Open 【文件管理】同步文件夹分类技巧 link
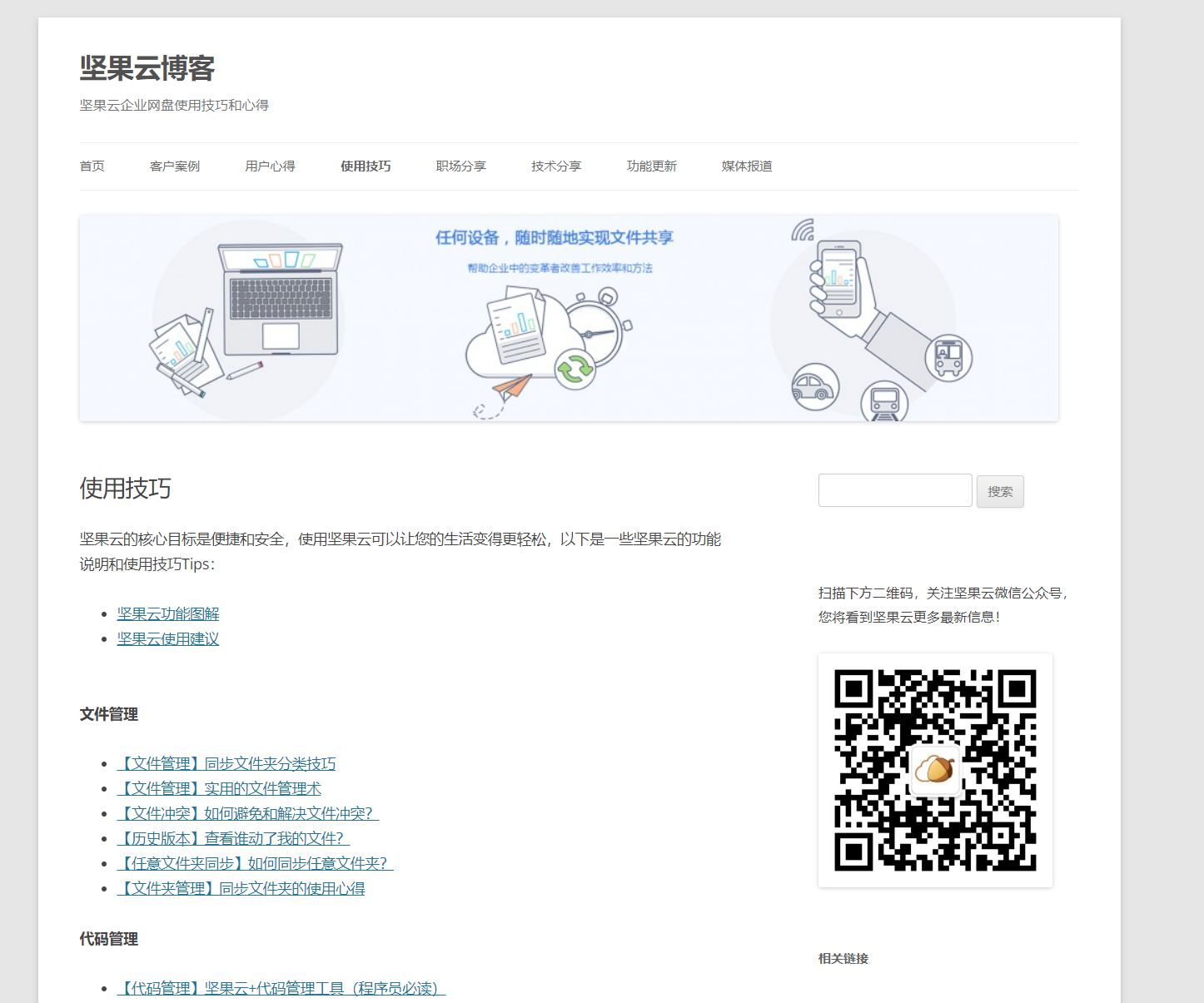 (x=226, y=763)
